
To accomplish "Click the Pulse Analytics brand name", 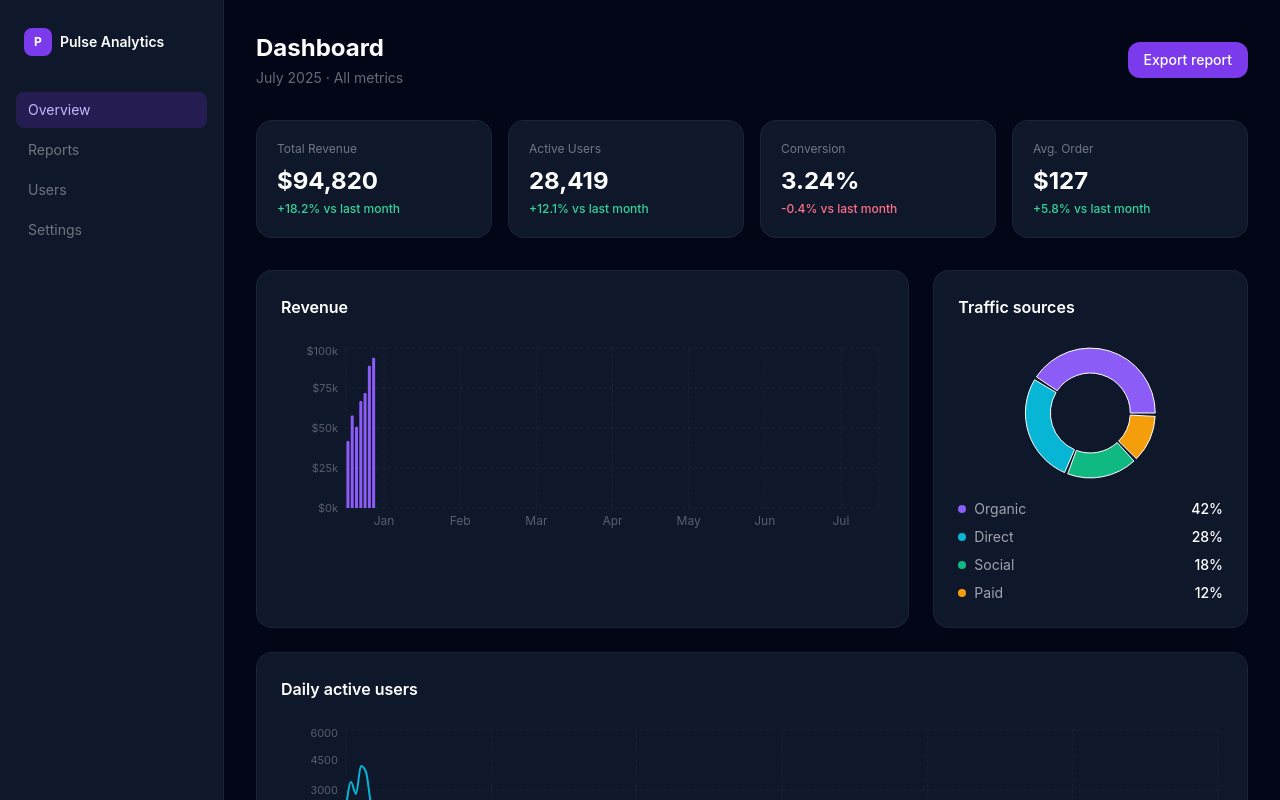I will coord(112,42).
